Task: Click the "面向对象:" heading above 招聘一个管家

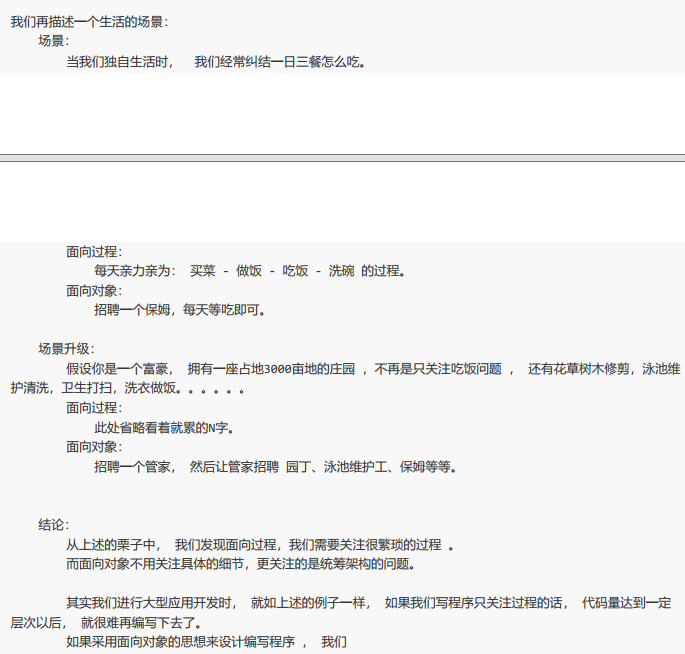Action: pos(94,446)
